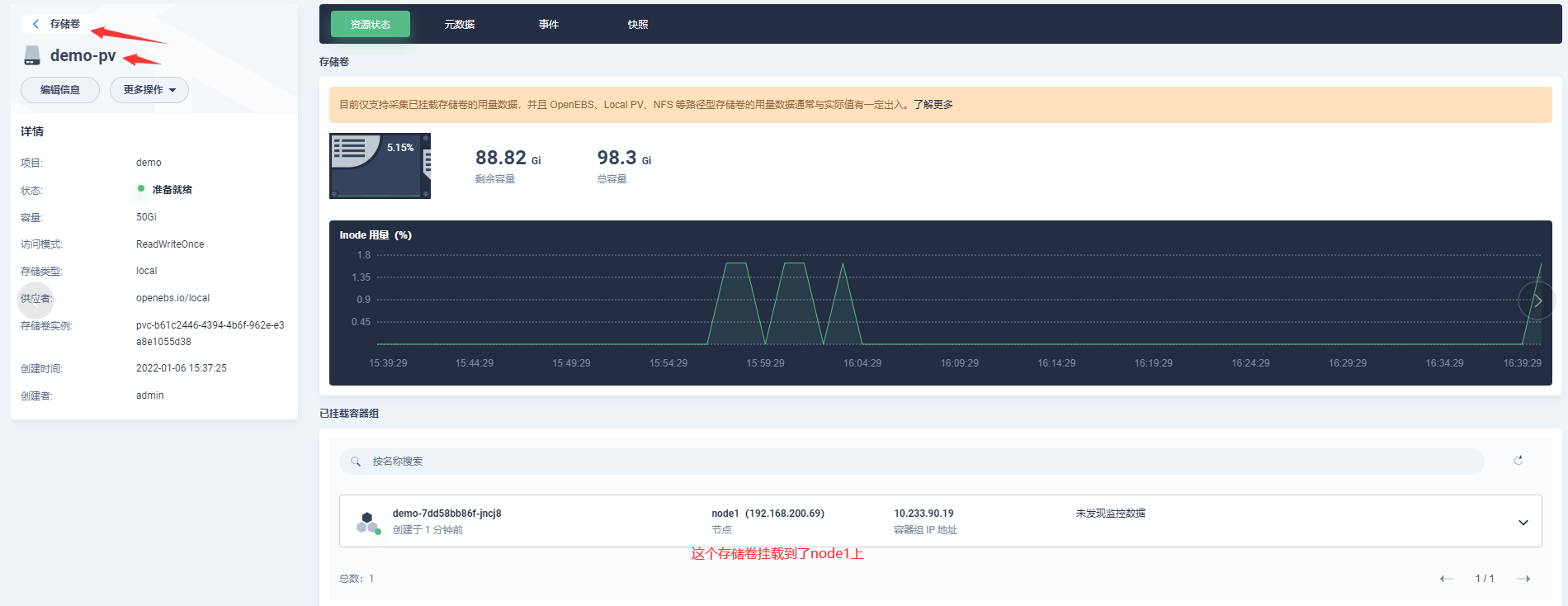Click the back arrow next to 存储卷
Screen dimensions: 1568x606
click(x=35, y=24)
